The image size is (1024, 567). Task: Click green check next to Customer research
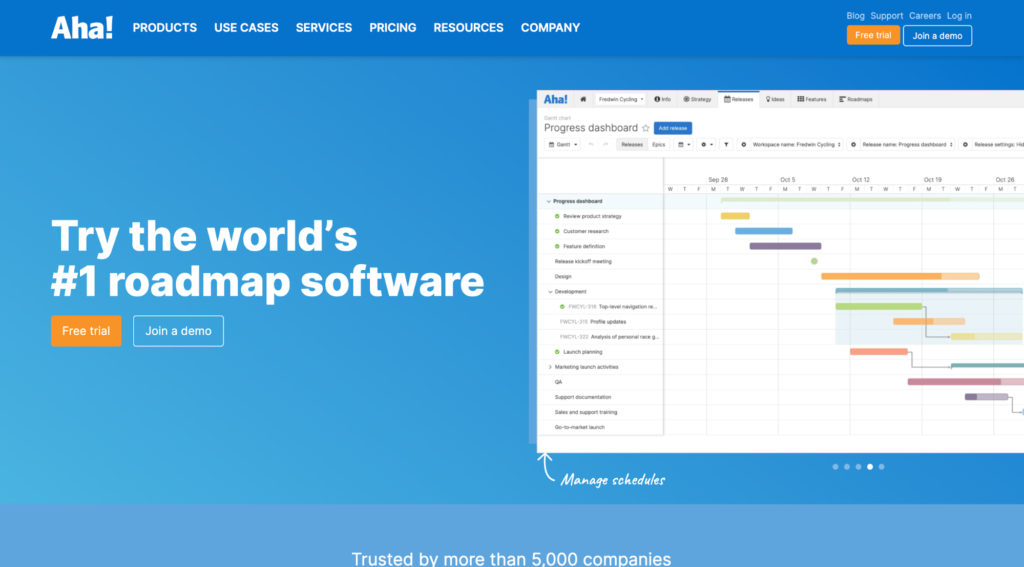click(557, 231)
